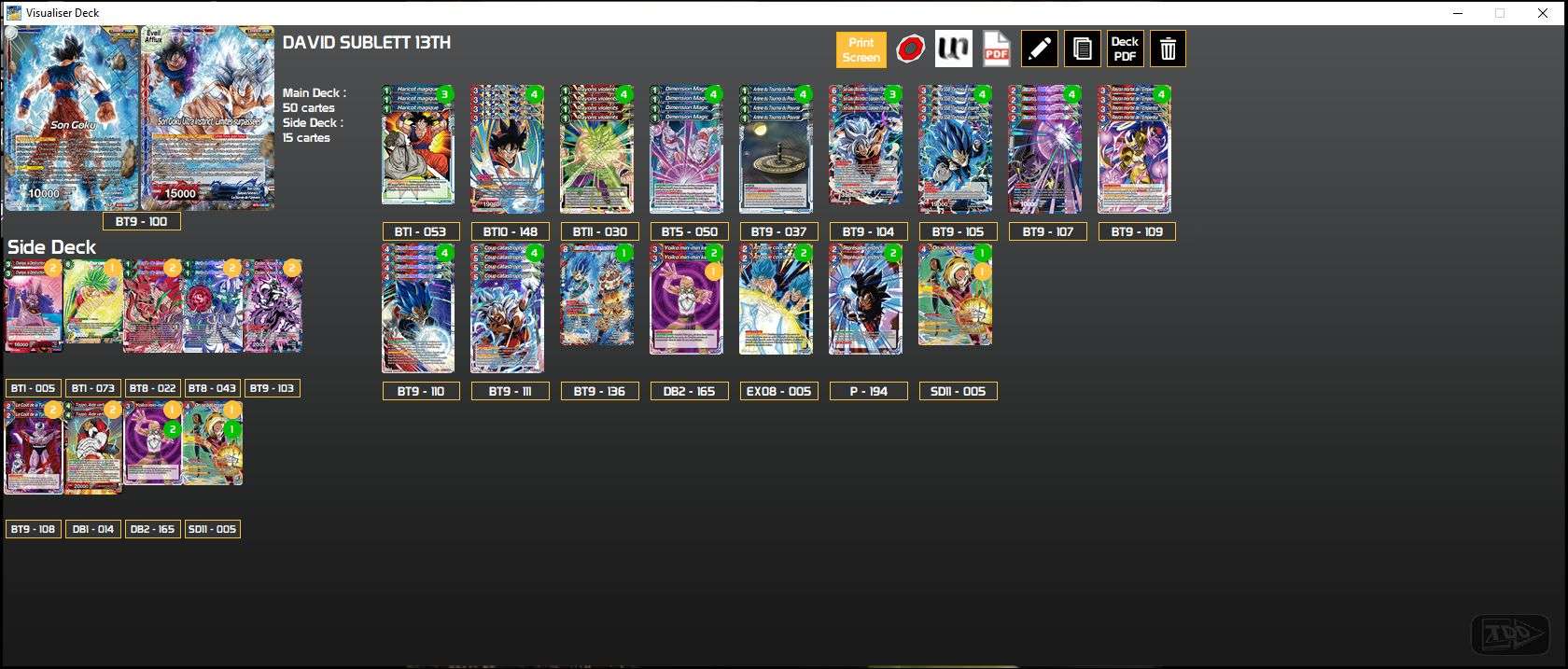
Task: Click the side deck BT1 - 073 label
Action: click(92, 388)
